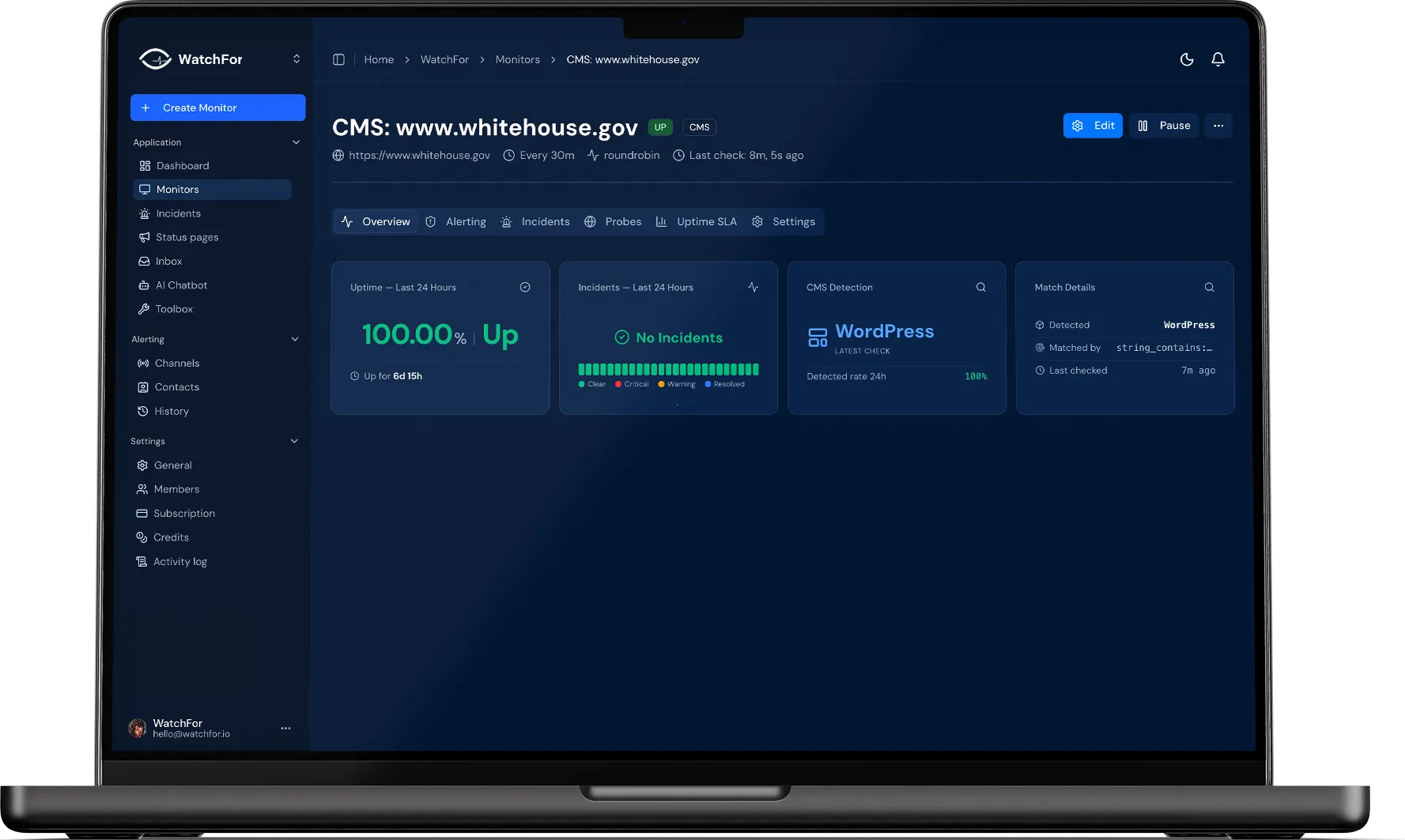Click the blue Resolved legend dot
Image resolution: width=1405 pixels, height=840 pixels.
pyautogui.click(x=708, y=385)
